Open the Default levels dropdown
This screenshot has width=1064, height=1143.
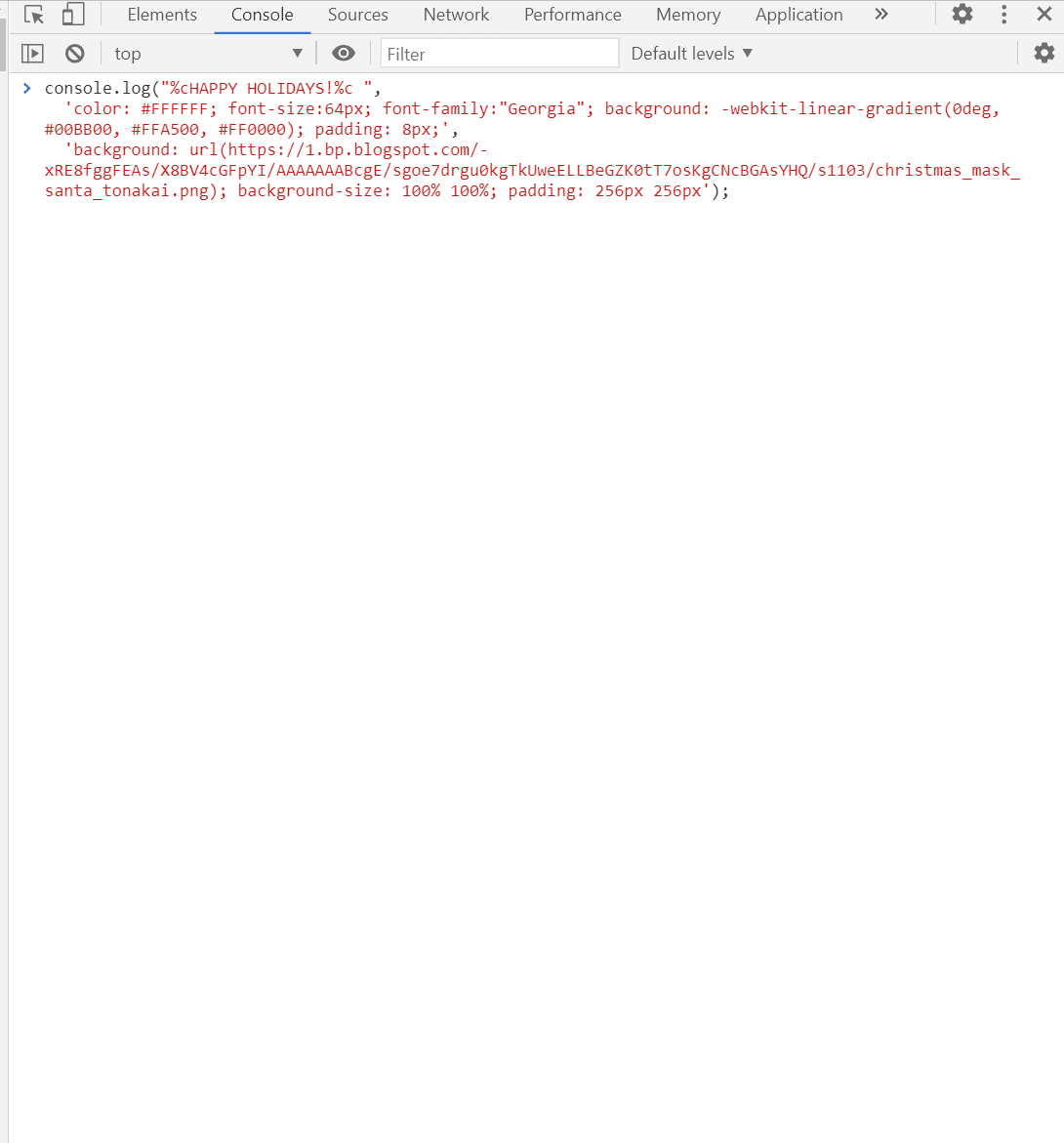click(691, 53)
